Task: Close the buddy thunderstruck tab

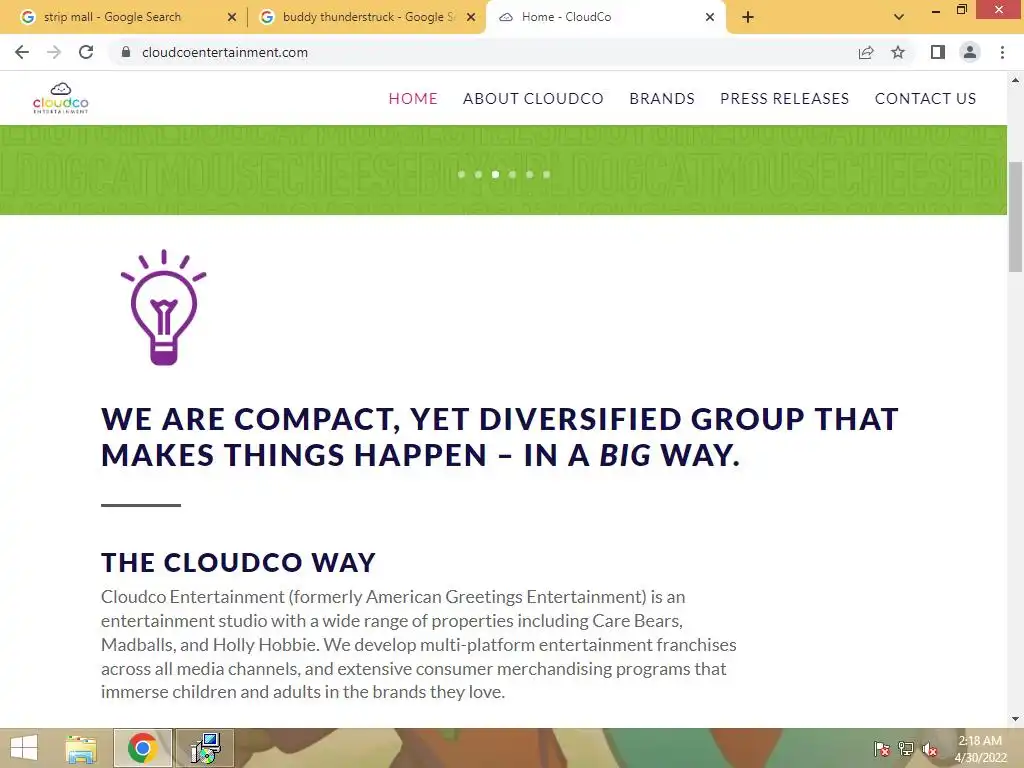Action: point(471,17)
